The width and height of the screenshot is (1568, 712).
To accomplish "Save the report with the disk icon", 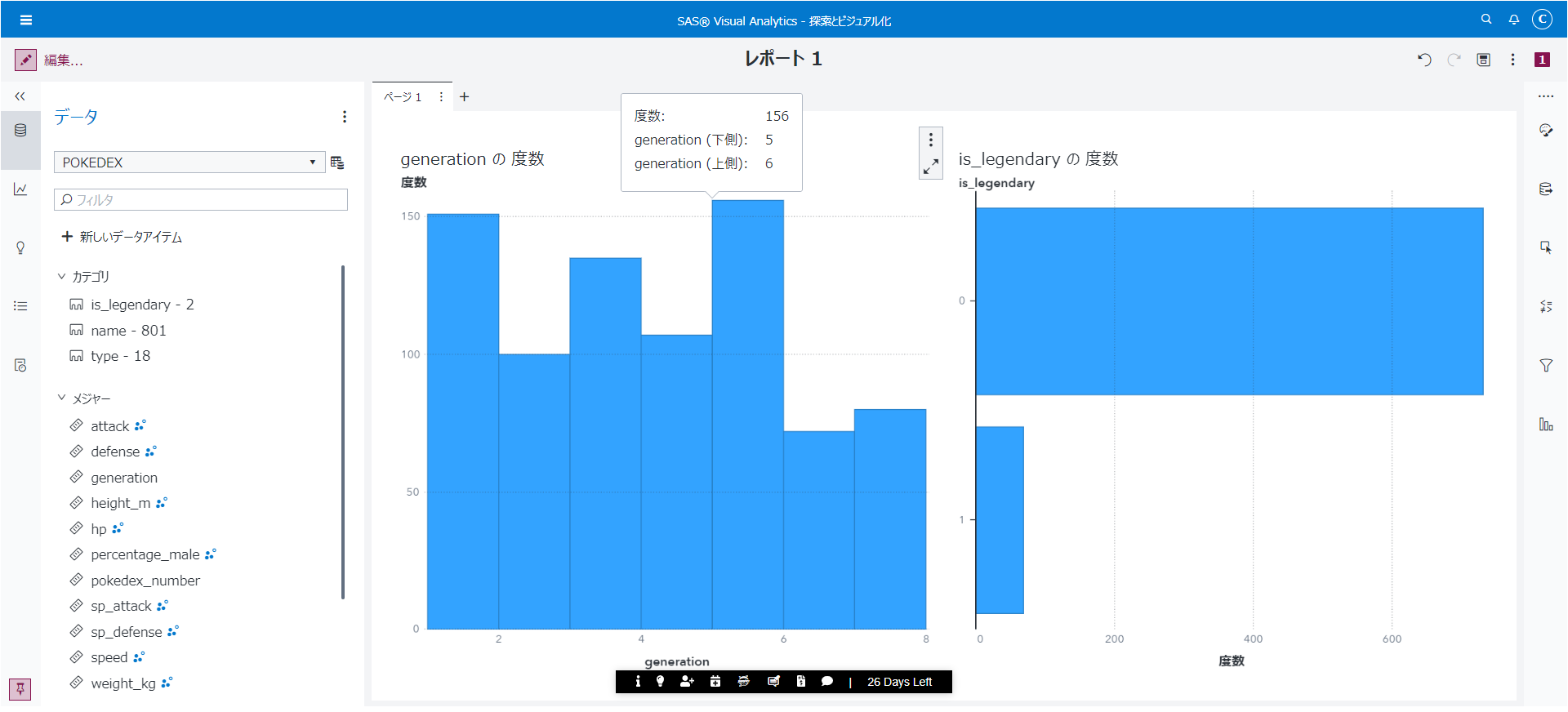I will click(x=1484, y=60).
